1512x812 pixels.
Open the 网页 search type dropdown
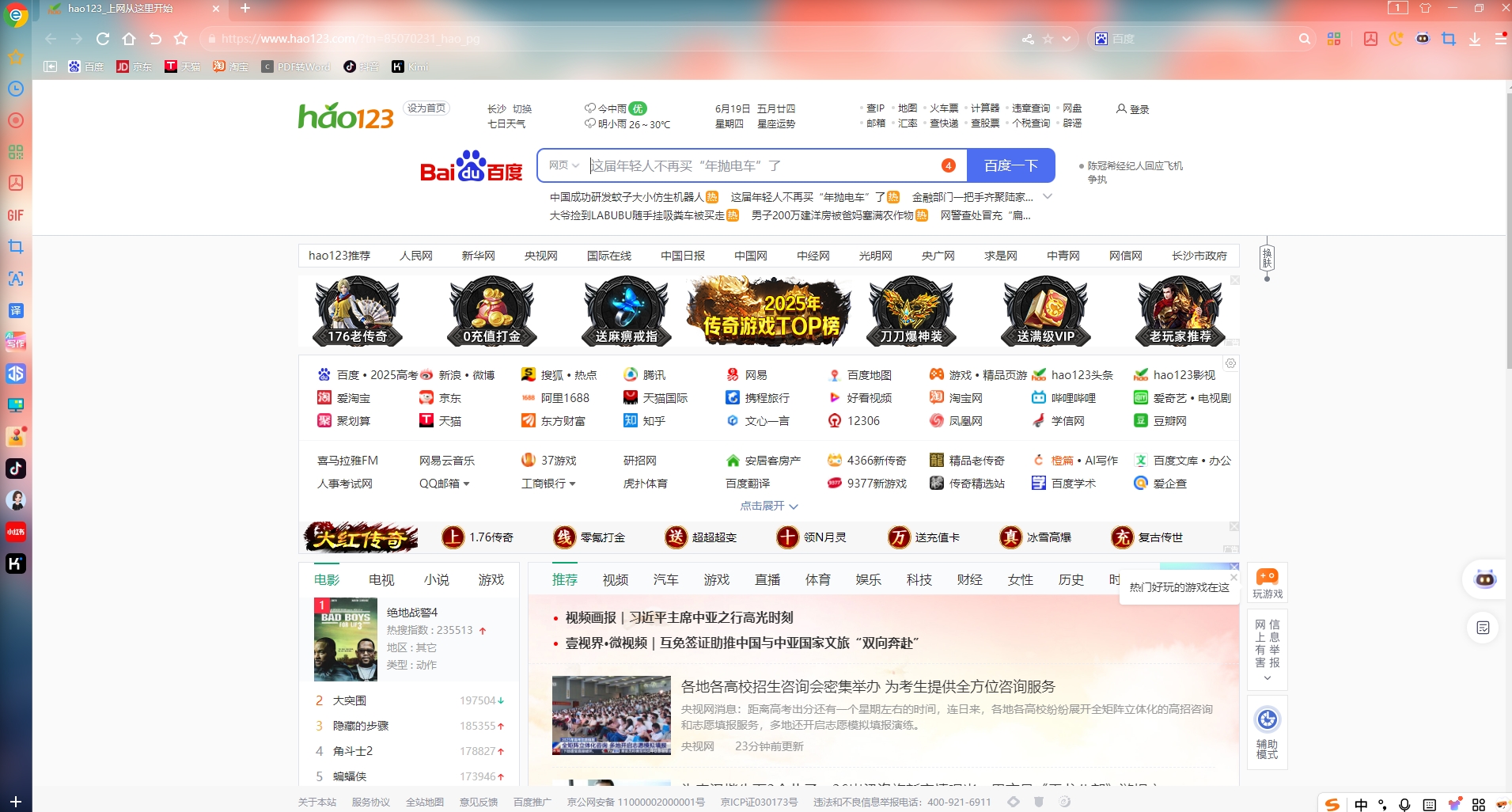(x=564, y=165)
